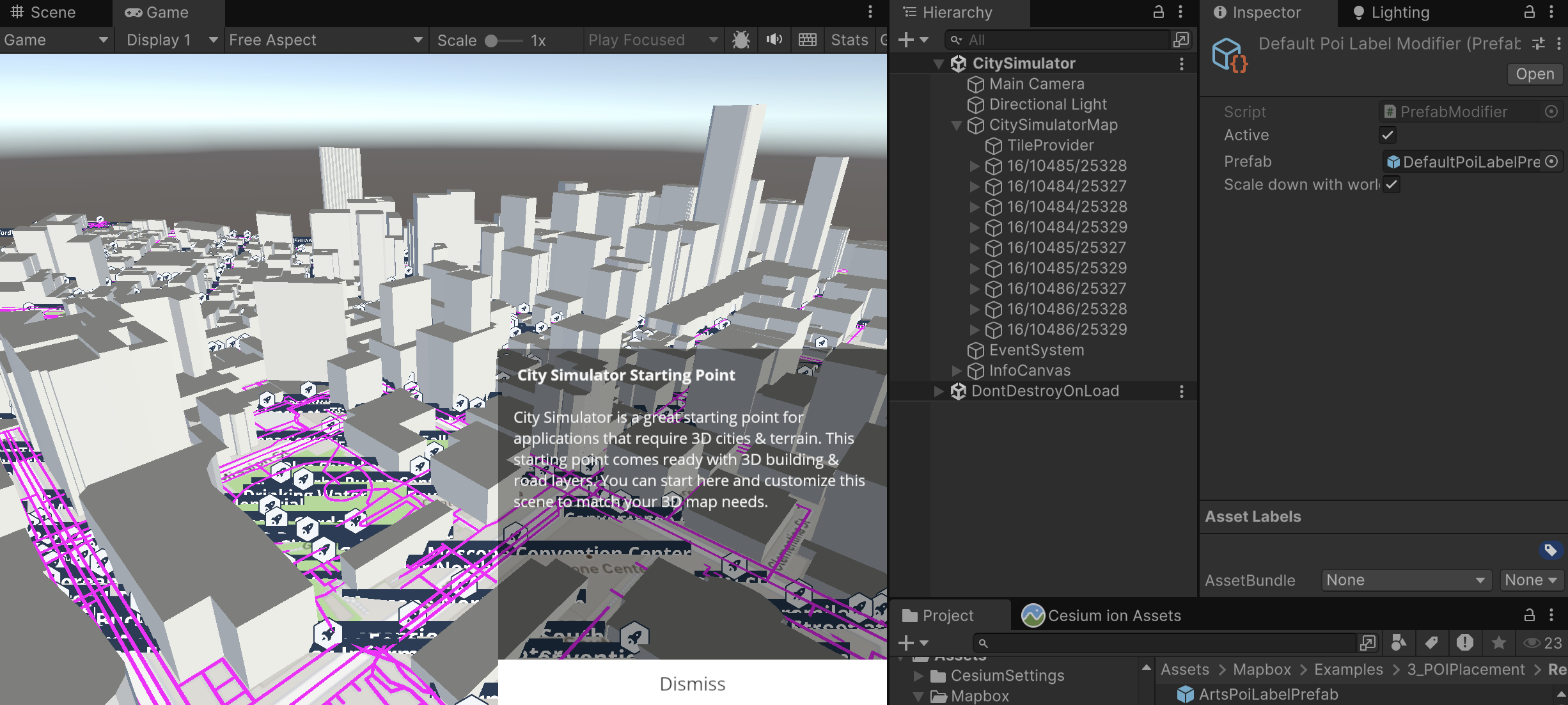Click the Game view three-dot options menu
Image resolution: width=1568 pixels, height=705 pixels.
click(870, 12)
